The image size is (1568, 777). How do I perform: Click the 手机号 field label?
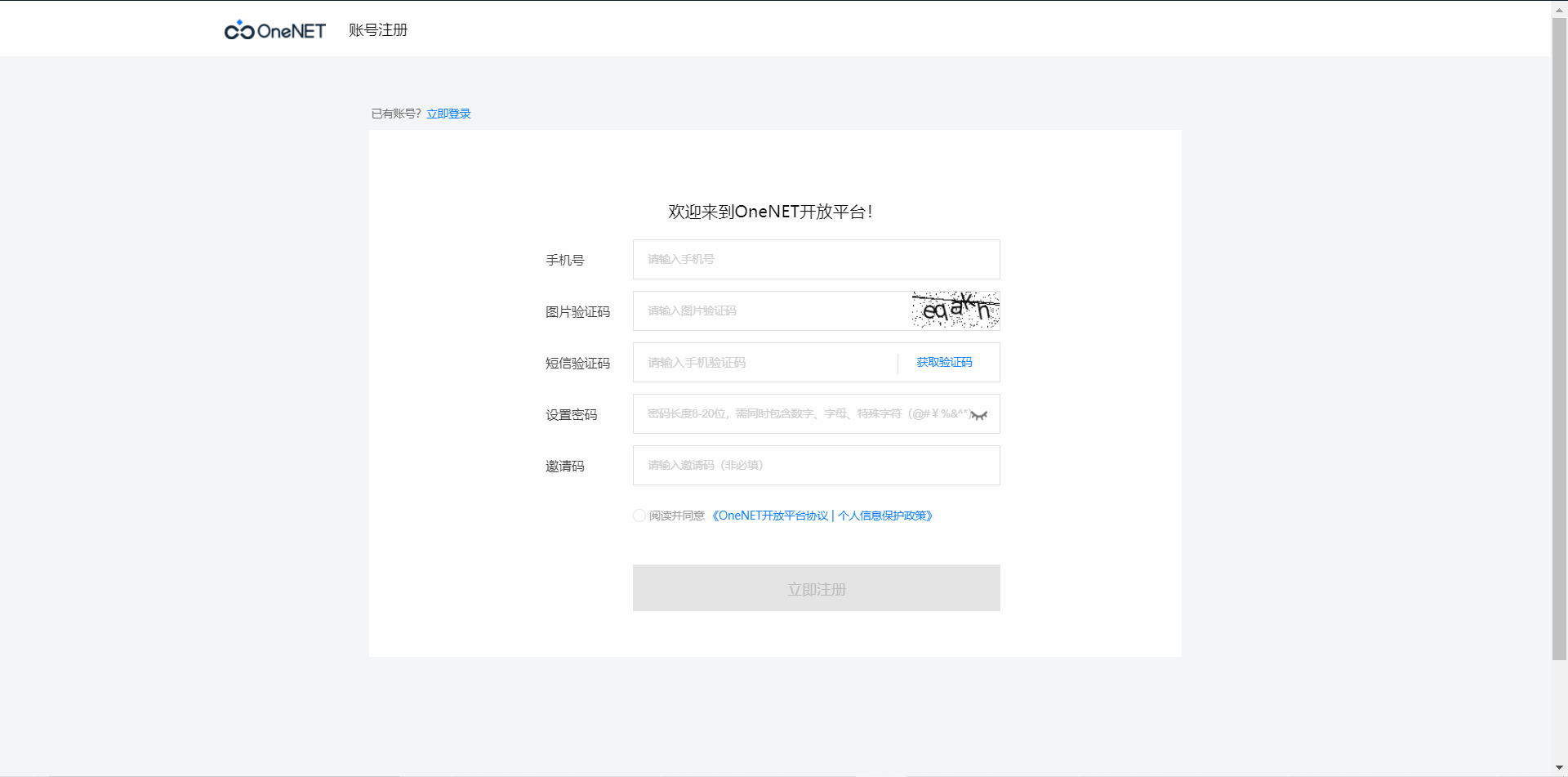tap(565, 260)
